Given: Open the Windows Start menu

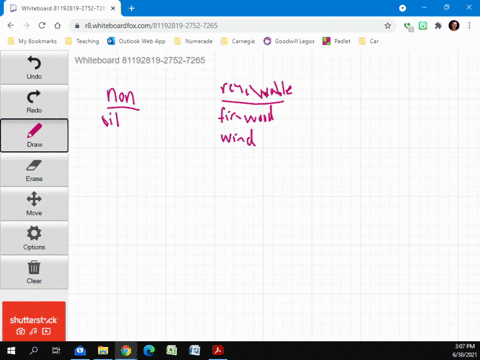Looking at the screenshot, I should point(11,351).
